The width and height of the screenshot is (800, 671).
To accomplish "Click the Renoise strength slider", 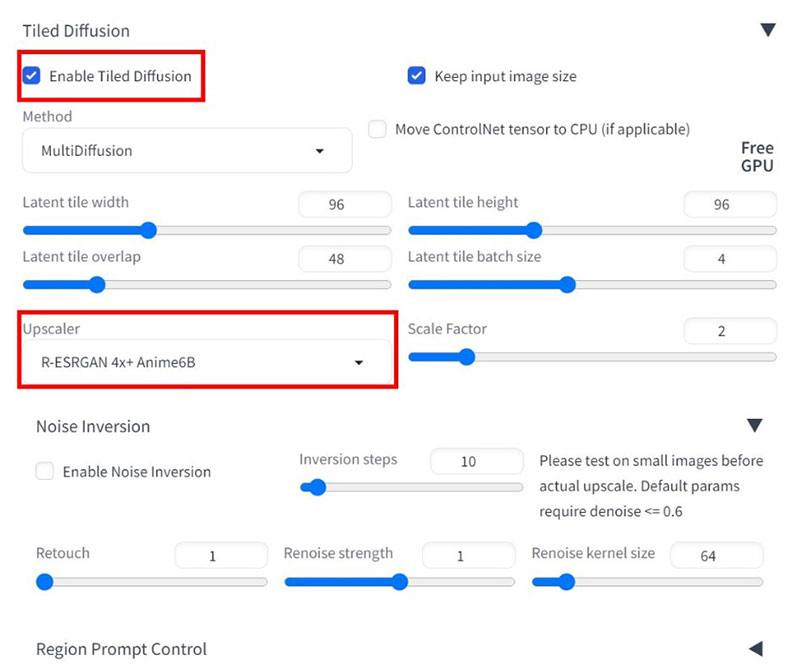I will coord(400,581).
